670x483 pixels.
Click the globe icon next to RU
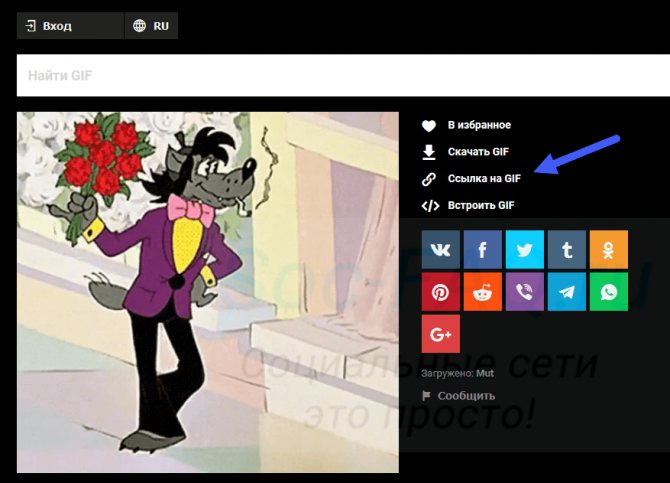pyautogui.click(x=139, y=26)
